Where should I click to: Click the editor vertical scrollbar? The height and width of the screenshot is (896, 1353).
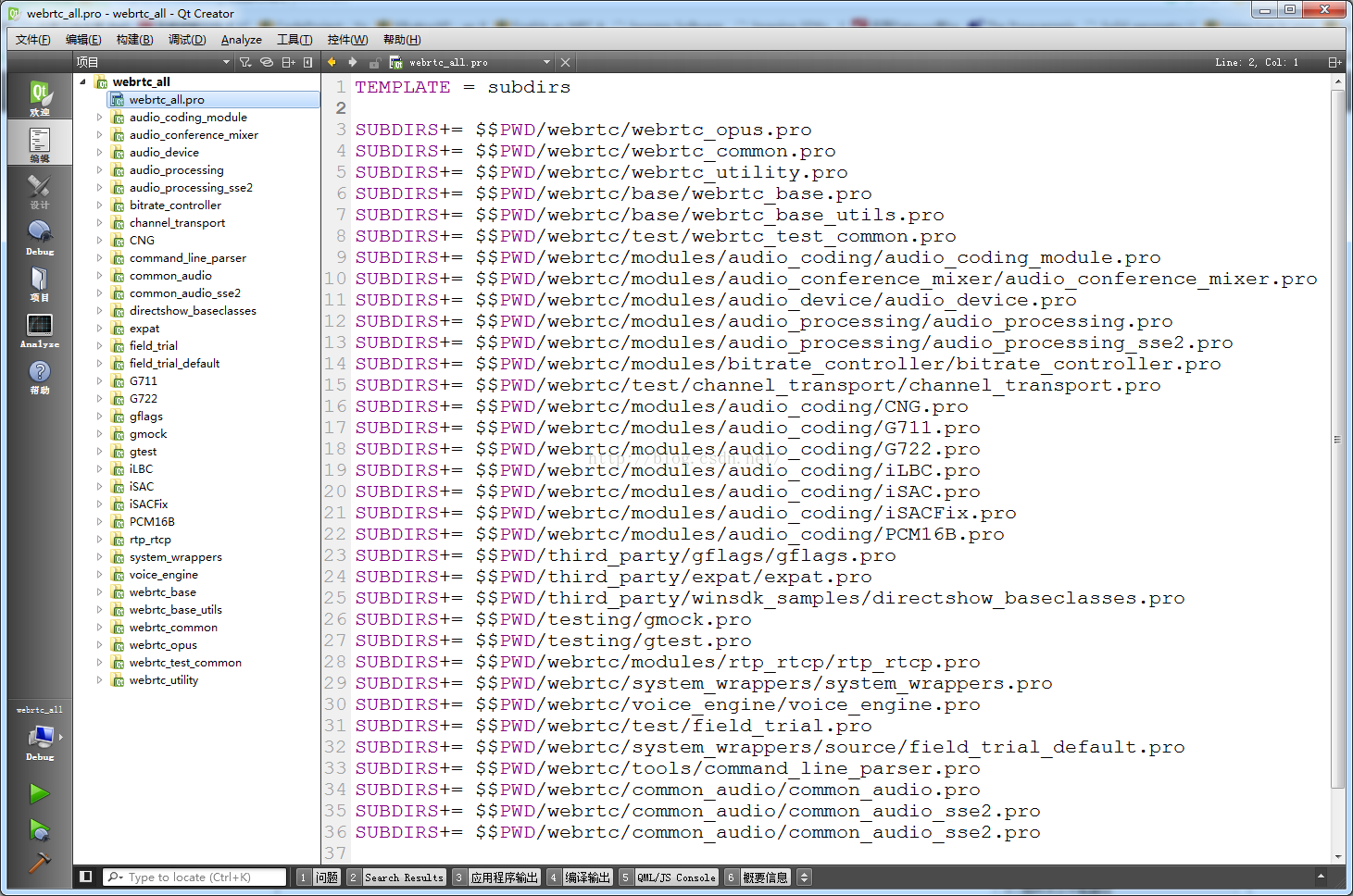(1337, 440)
